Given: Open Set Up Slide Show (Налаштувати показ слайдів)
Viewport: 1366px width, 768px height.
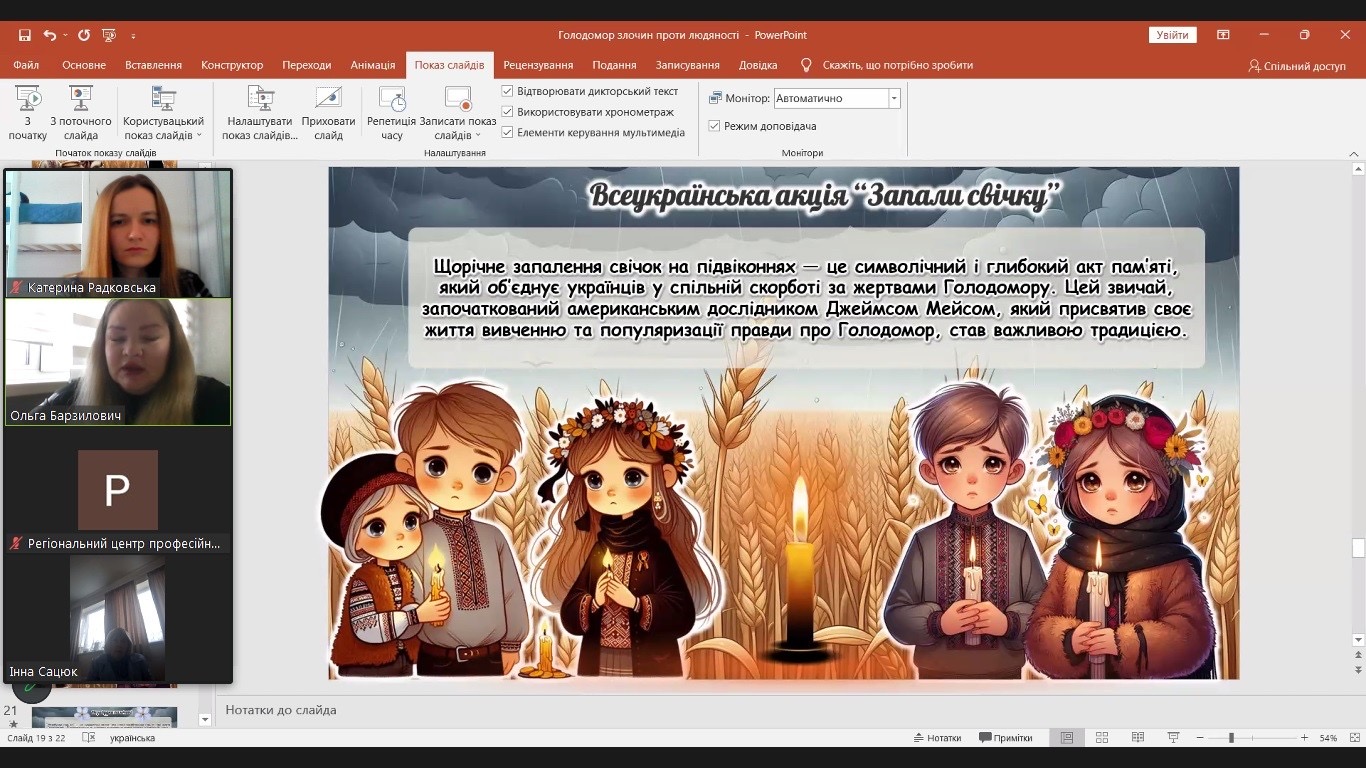Looking at the screenshot, I should coord(260,99).
